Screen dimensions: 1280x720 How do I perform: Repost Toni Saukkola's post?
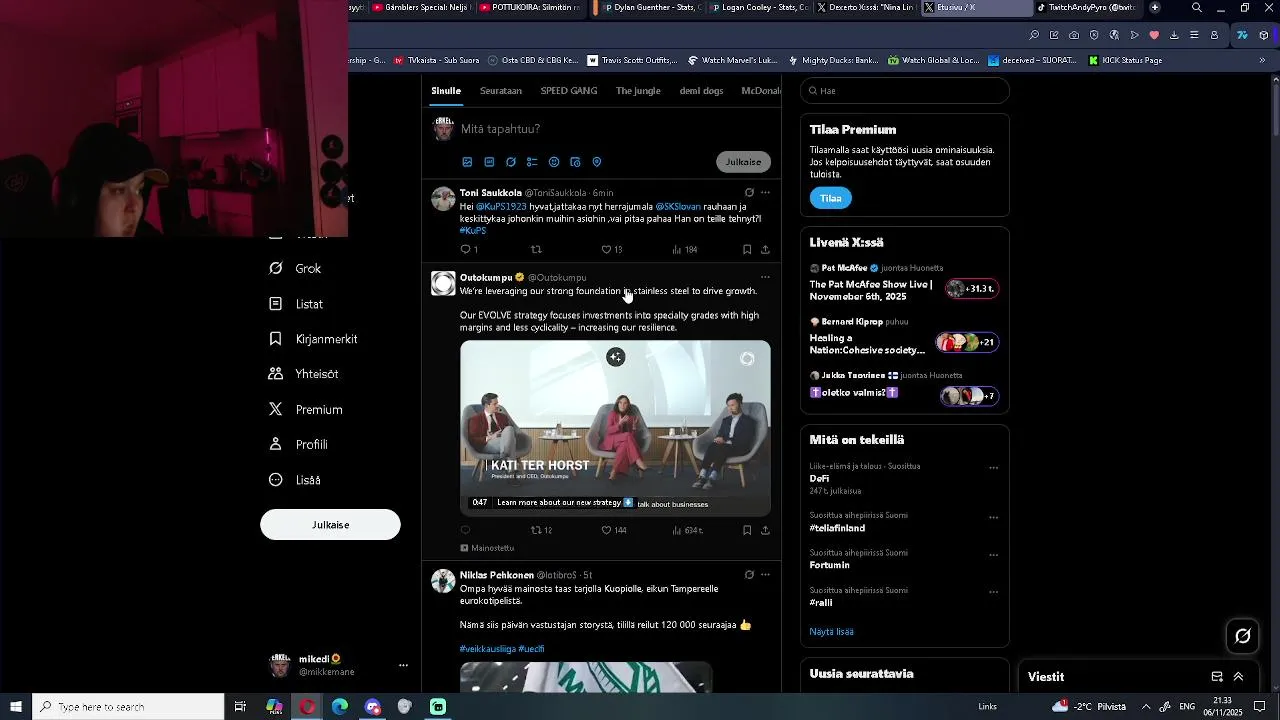(x=536, y=249)
